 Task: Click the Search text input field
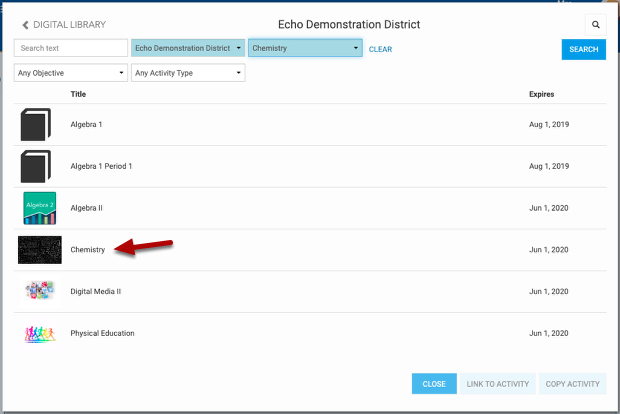[70, 48]
